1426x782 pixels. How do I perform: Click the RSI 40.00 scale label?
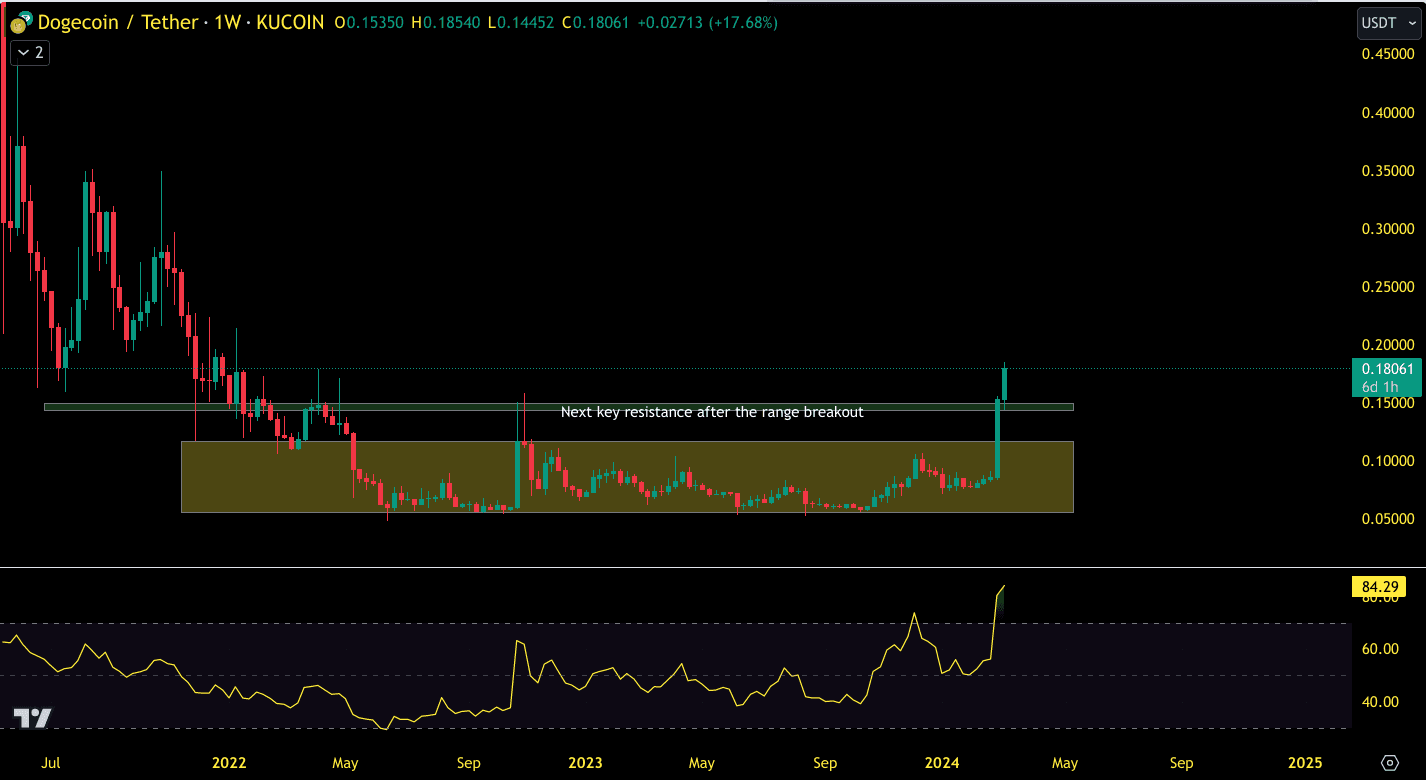coord(1379,702)
